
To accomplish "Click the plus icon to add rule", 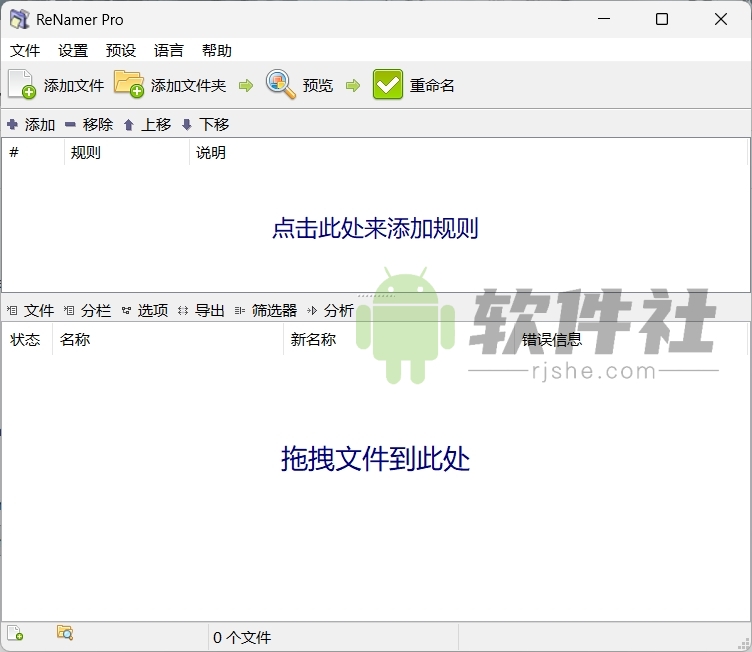I will point(12,124).
